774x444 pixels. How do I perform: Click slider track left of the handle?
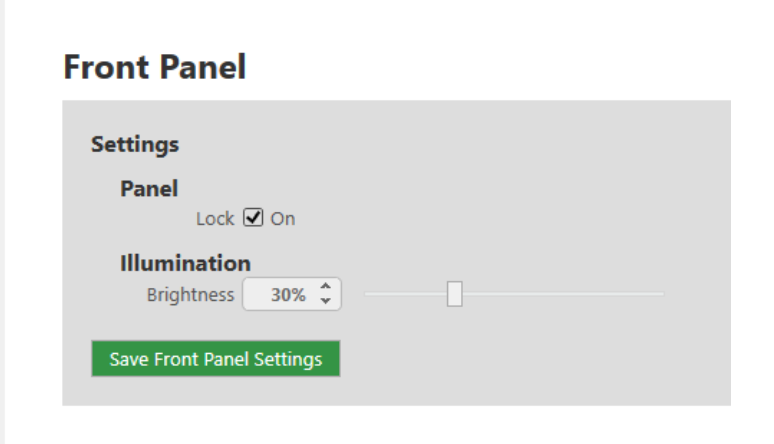[x=405, y=294]
